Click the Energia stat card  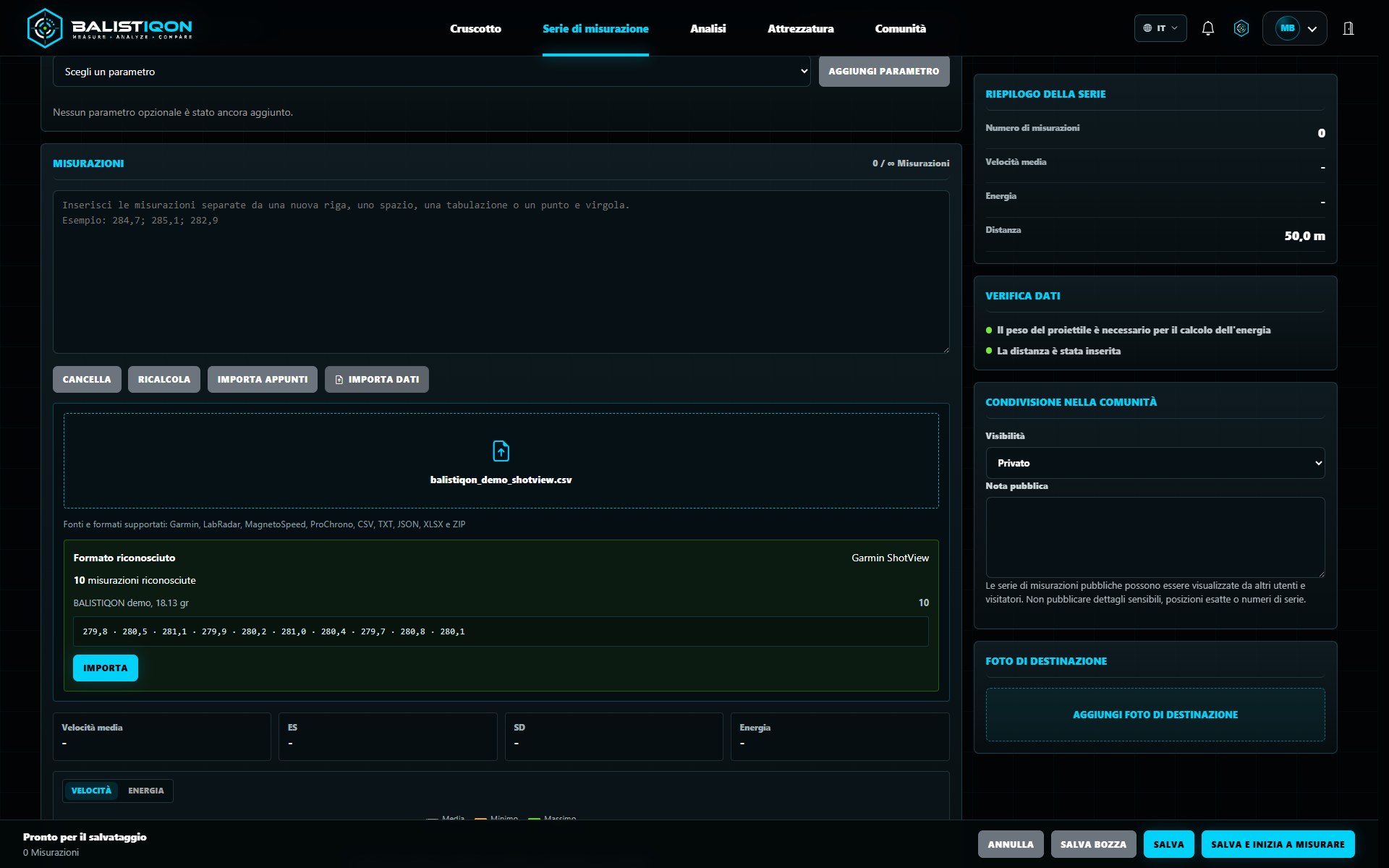tap(840, 736)
